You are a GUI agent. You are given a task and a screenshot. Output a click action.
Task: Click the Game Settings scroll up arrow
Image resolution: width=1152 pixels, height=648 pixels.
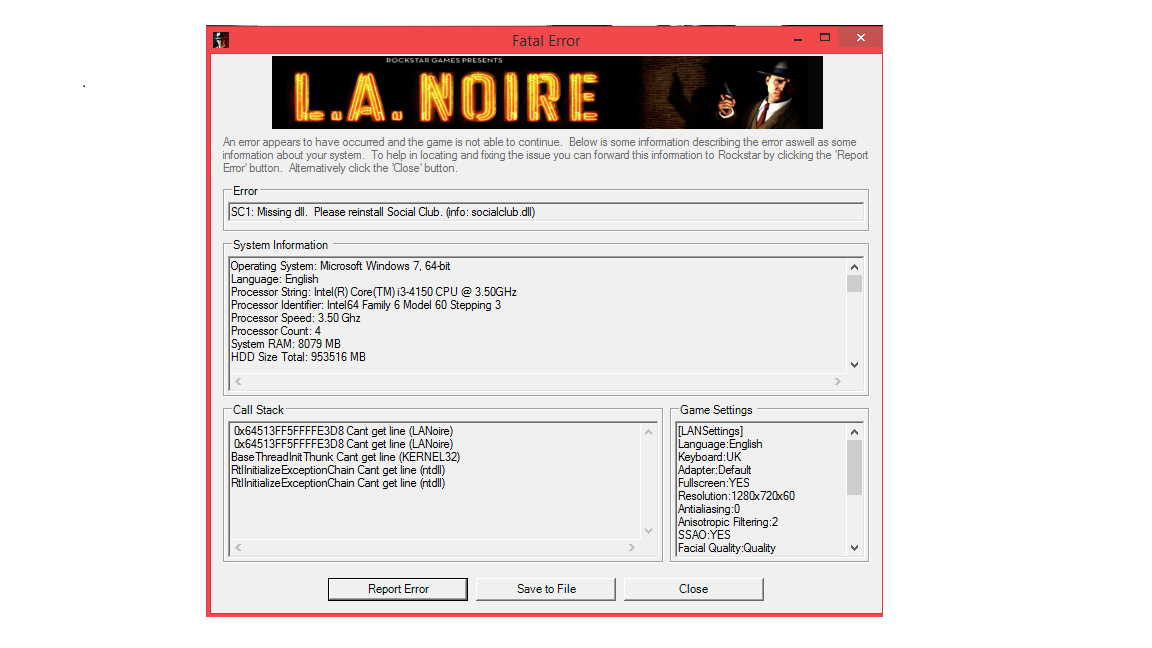point(854,432)
